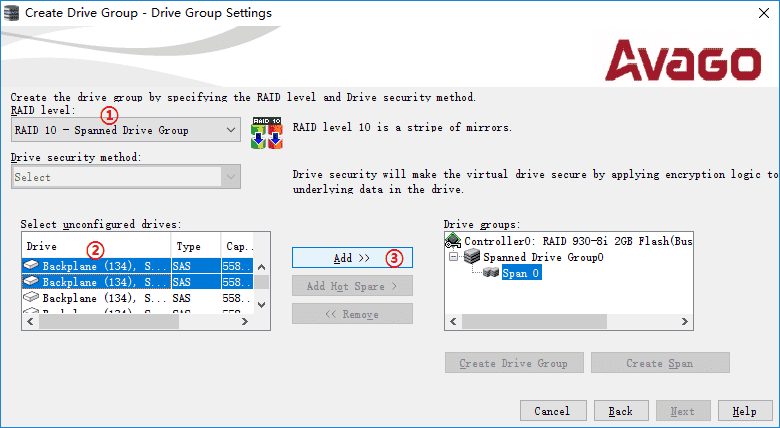Click the drive groups scroll-left arrow
Image resolution: width=780 pixels, height=428 pixels.
453,321
